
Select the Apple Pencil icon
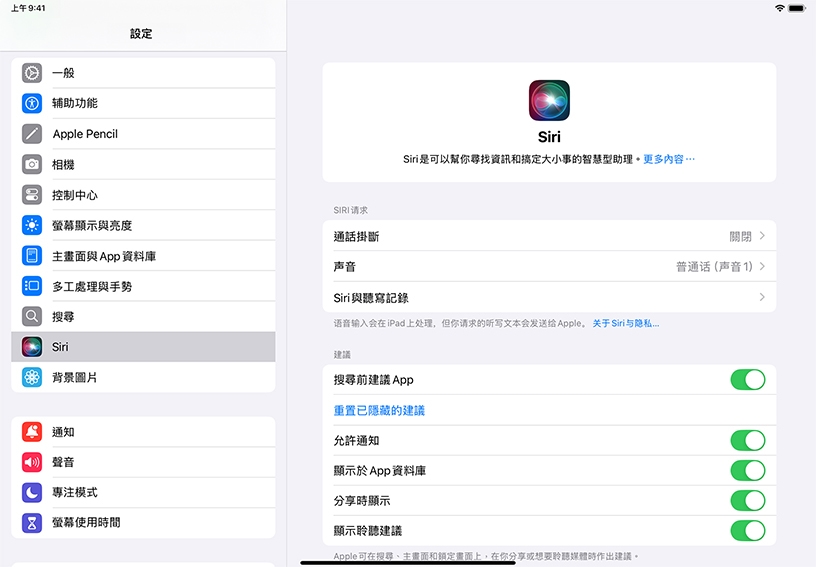[32, 134]
